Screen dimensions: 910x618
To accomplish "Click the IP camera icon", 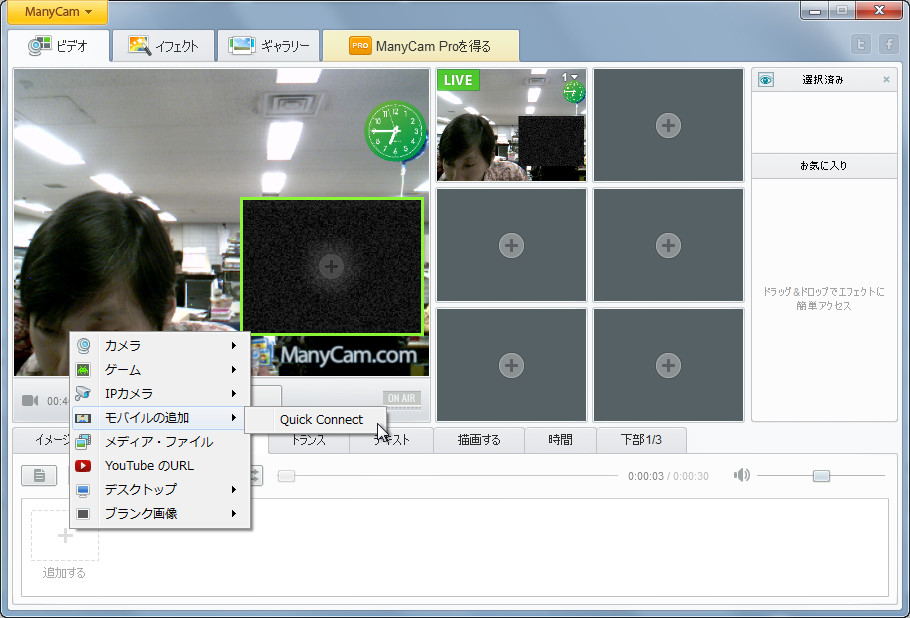I will pyautogui.click(x=84, y=393).
